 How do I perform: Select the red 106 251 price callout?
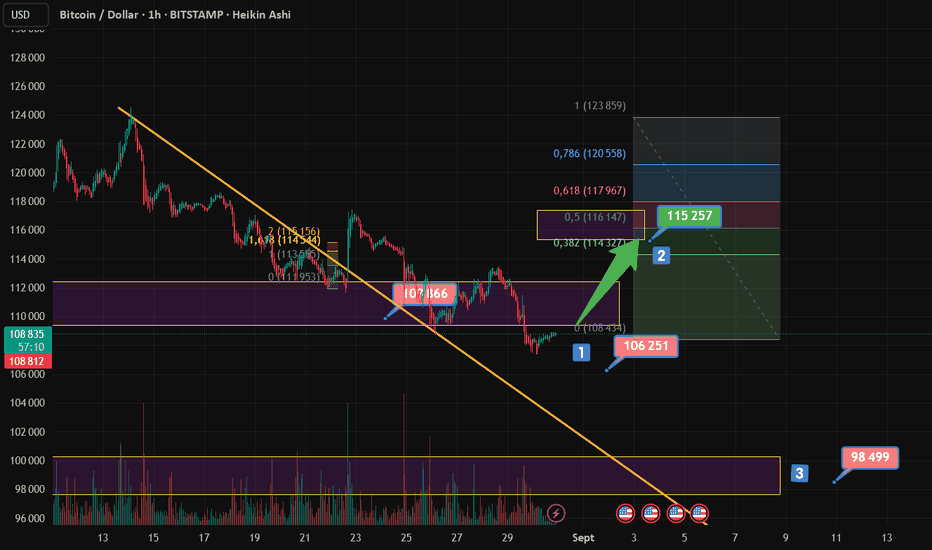pos(646,346)
